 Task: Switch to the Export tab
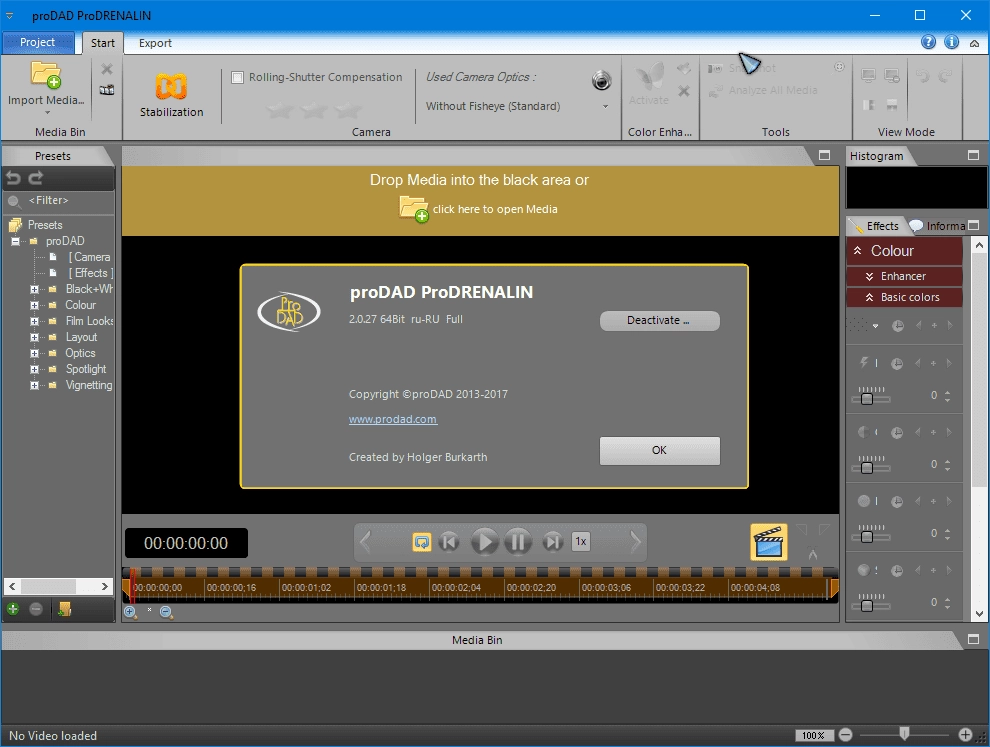click(155, 43)
